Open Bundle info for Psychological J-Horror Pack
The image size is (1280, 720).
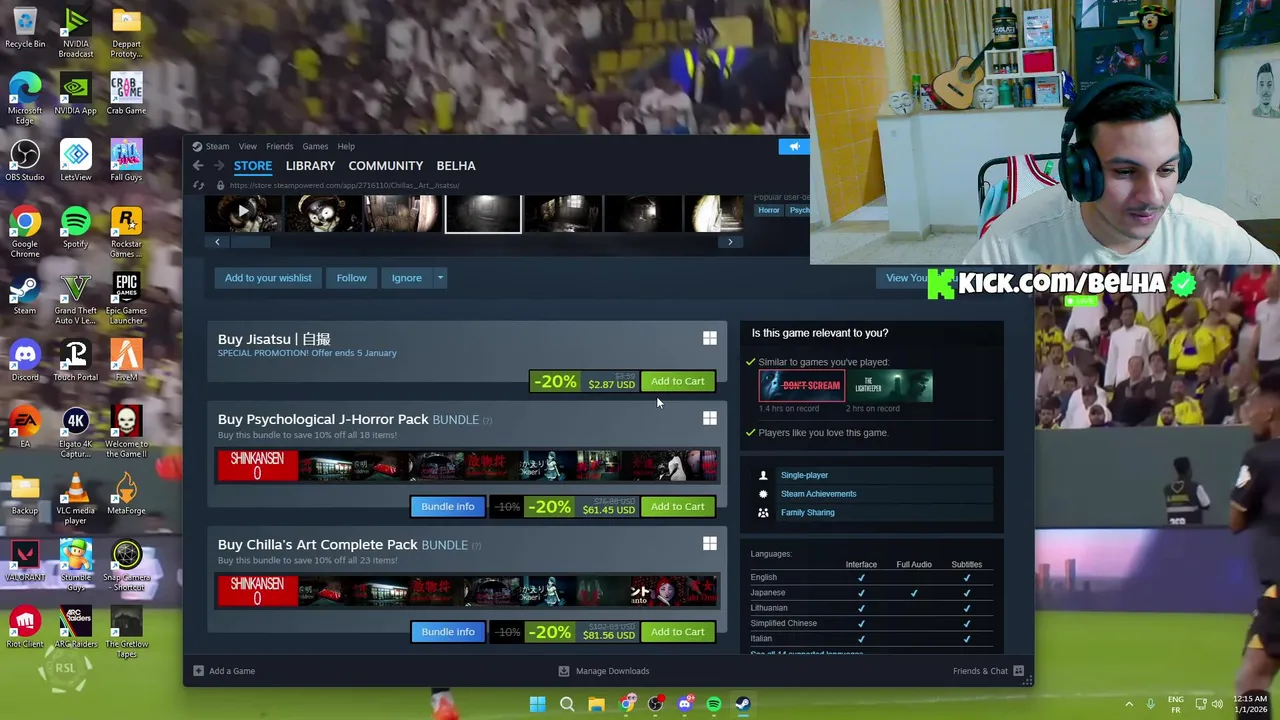[448, 507]
